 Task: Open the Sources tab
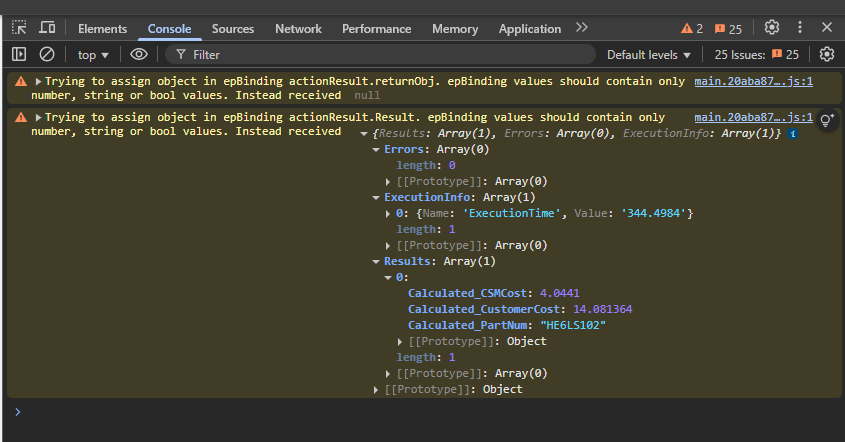click(232, 29)
